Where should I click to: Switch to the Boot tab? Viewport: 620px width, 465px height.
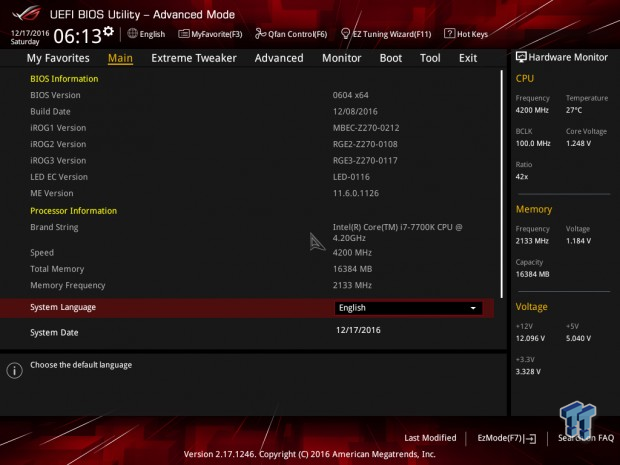pos(391,58)
